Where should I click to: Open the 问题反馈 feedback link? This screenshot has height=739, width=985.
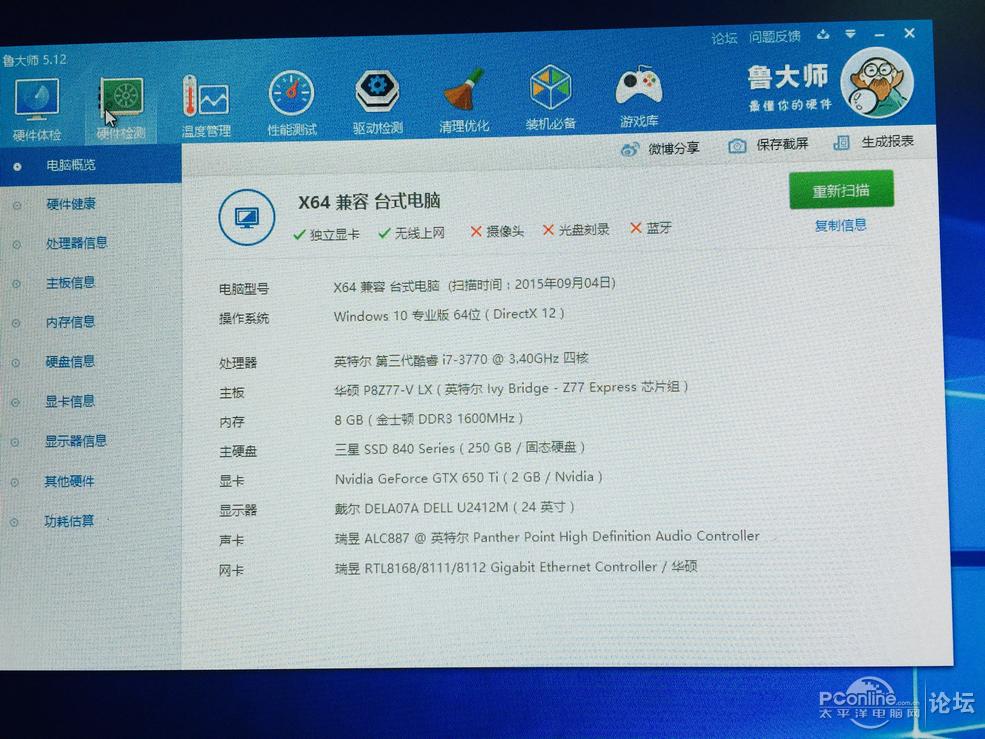click(x=775, y=36)
